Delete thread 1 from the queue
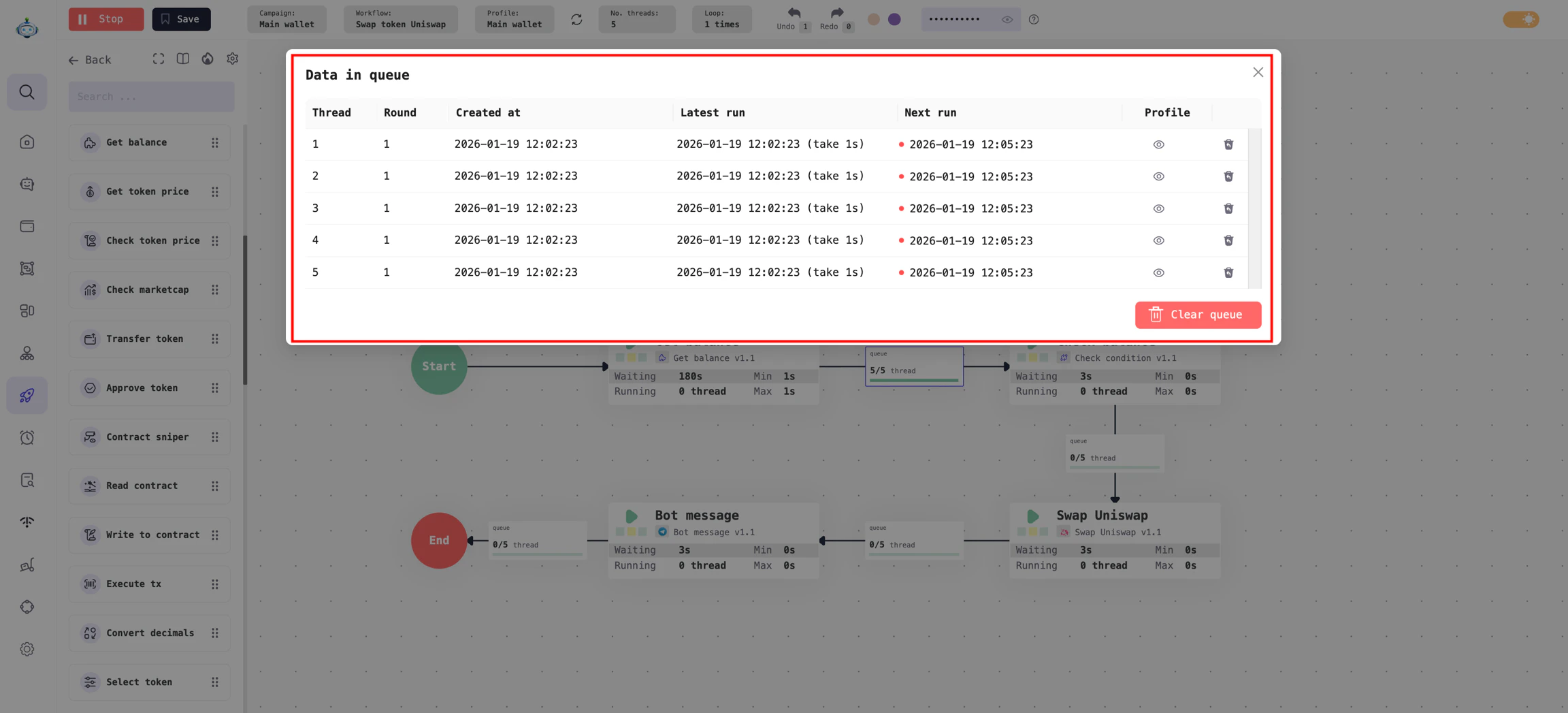 (x=1228, y=144)
